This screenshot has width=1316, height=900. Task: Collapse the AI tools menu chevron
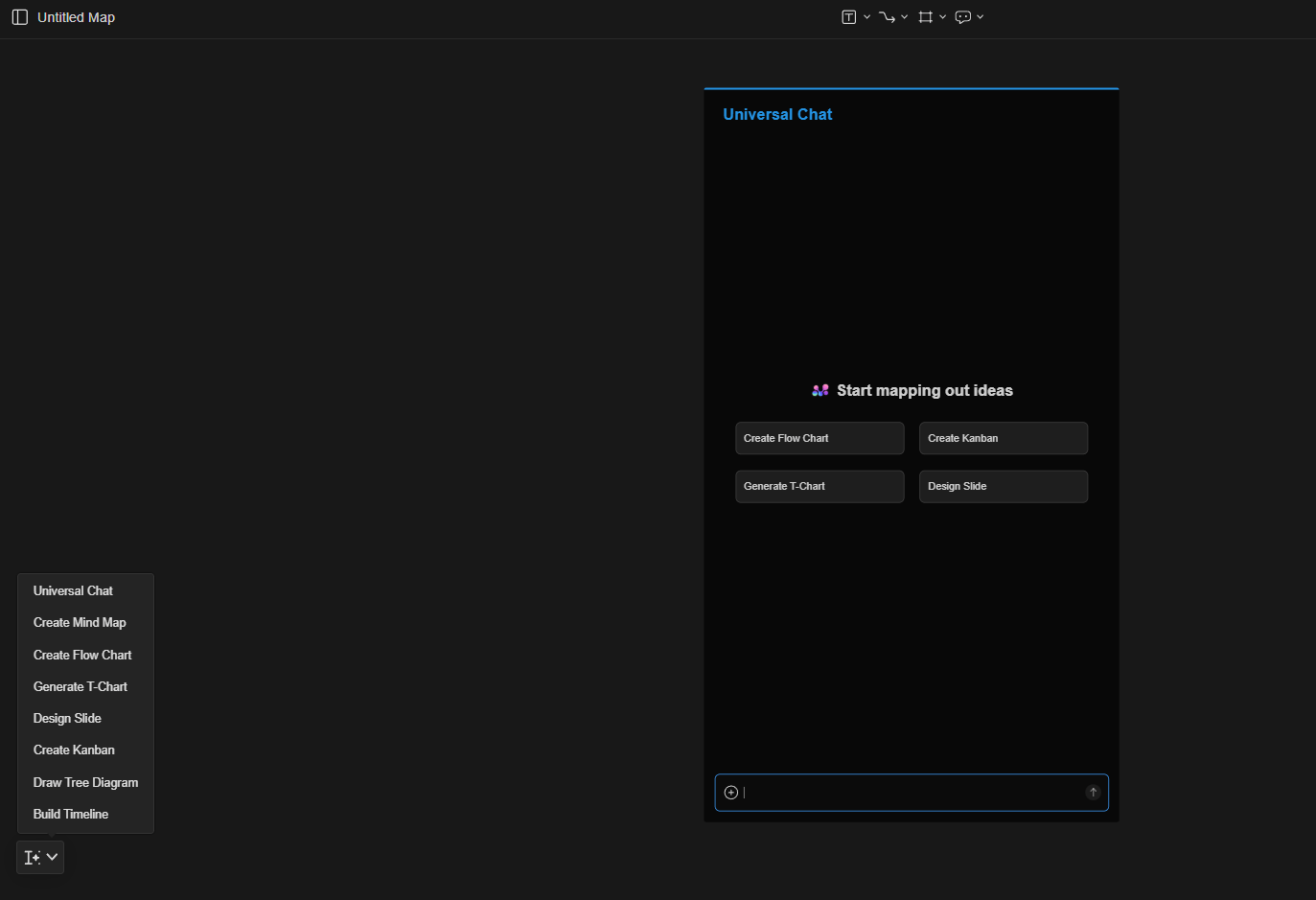(52, 857)
